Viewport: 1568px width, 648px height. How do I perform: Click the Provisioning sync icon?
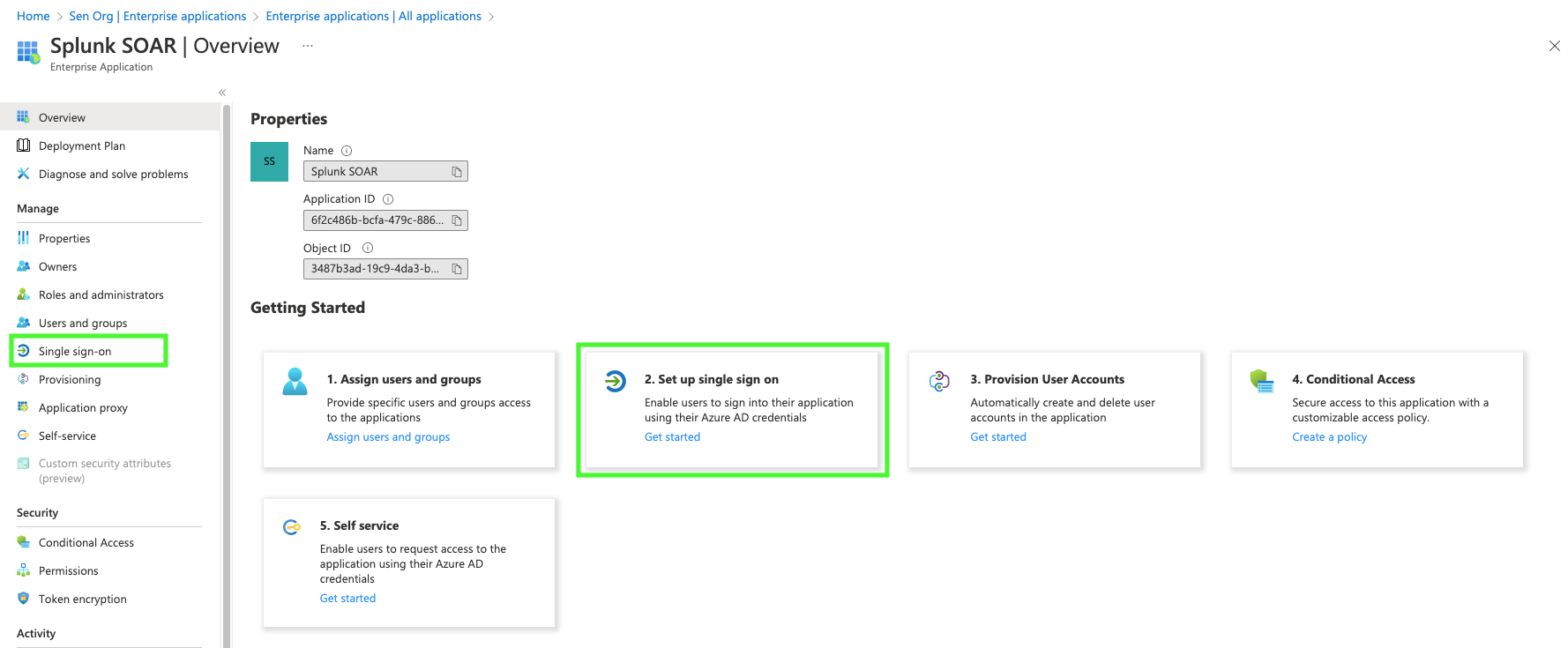[x=23, y=379]
